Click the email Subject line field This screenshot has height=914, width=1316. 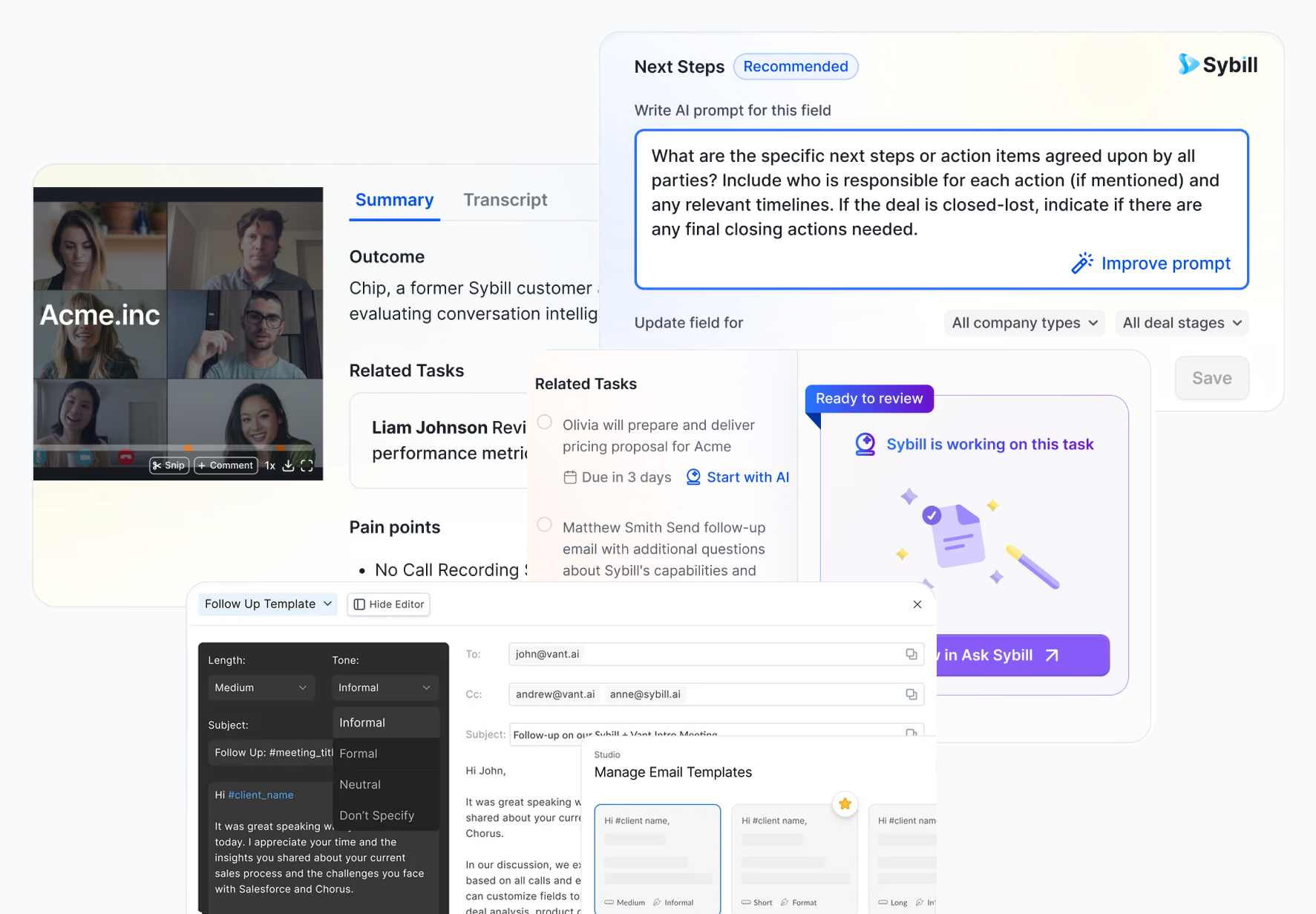[x=716, y=734]
